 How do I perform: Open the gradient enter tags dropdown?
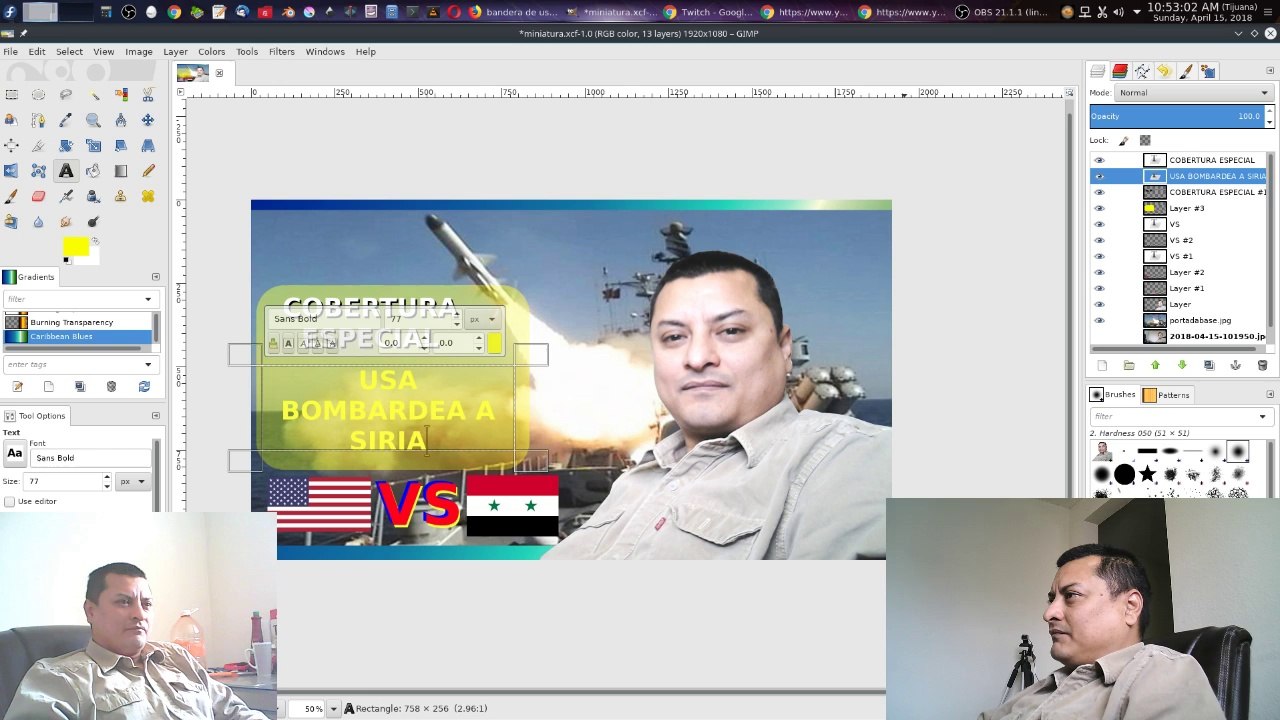coord(148,364)
